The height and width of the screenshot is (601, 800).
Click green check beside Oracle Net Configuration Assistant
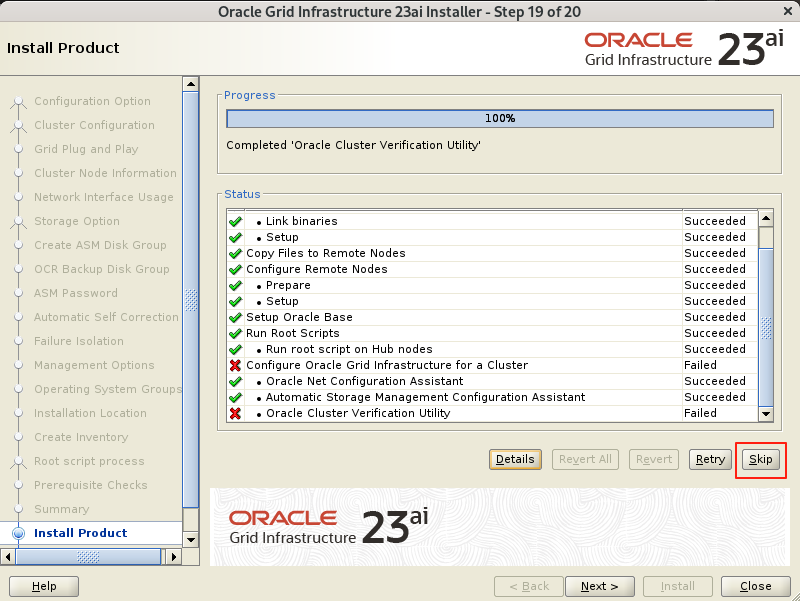pos(235,381)
